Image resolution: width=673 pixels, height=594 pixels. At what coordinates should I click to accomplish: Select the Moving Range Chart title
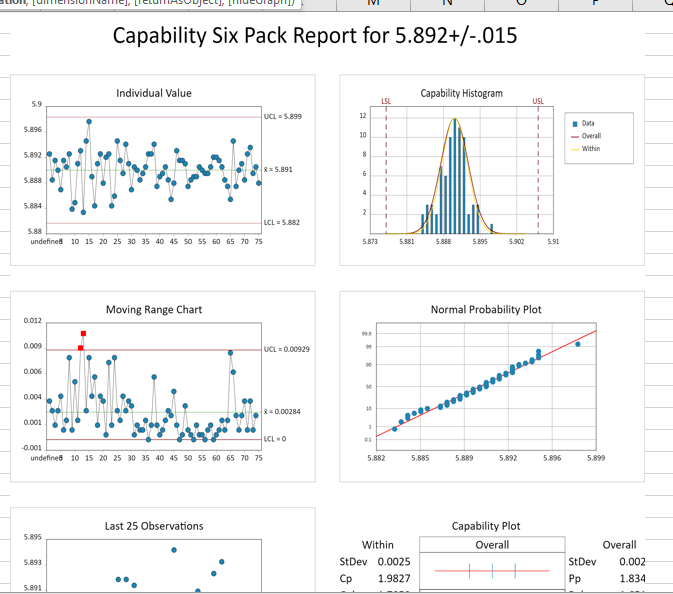154,310
